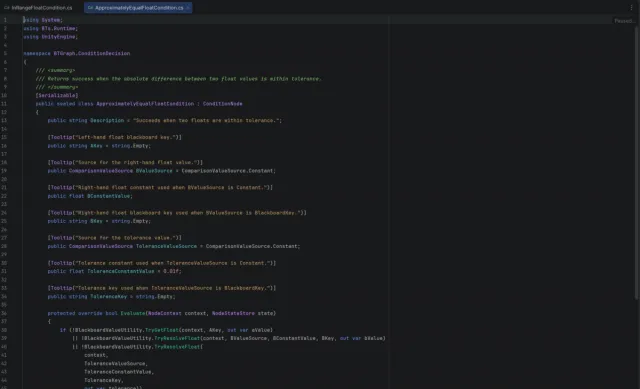Click the '0.01f' default value
The width and height of the screenshot is (640, 389).
click(171, 271)
